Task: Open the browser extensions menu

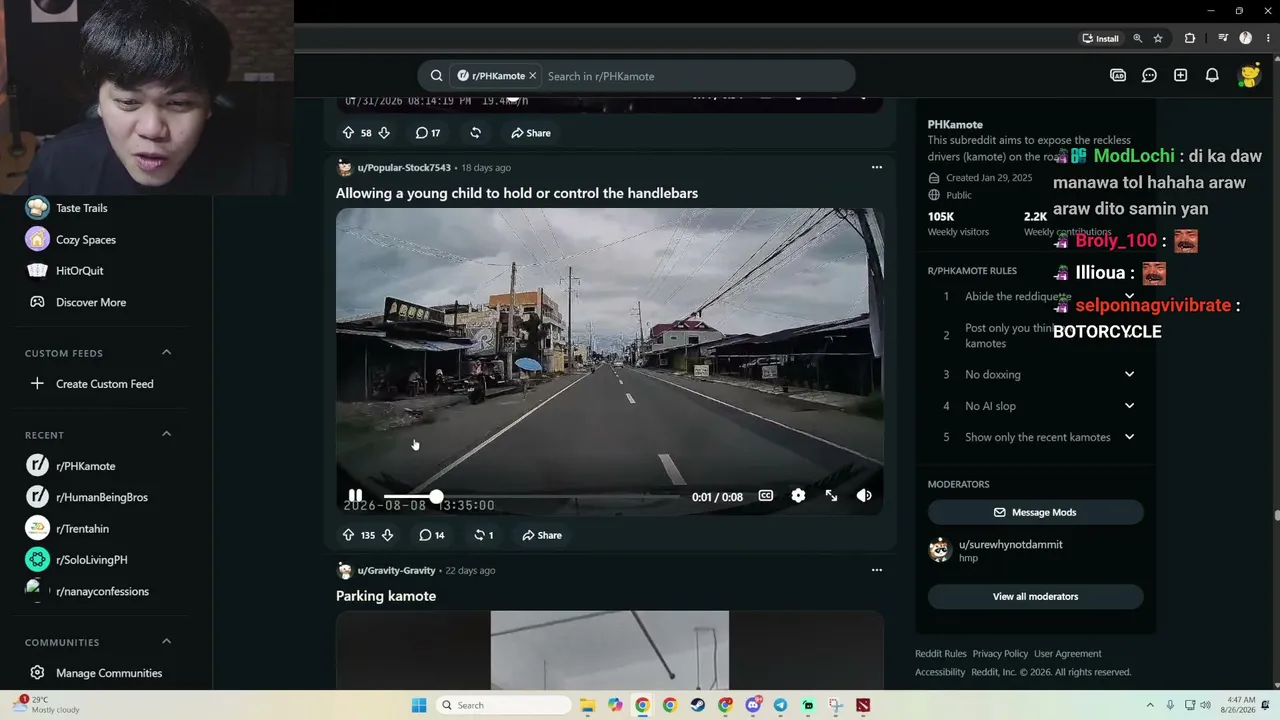Action: coord(1190,38)
